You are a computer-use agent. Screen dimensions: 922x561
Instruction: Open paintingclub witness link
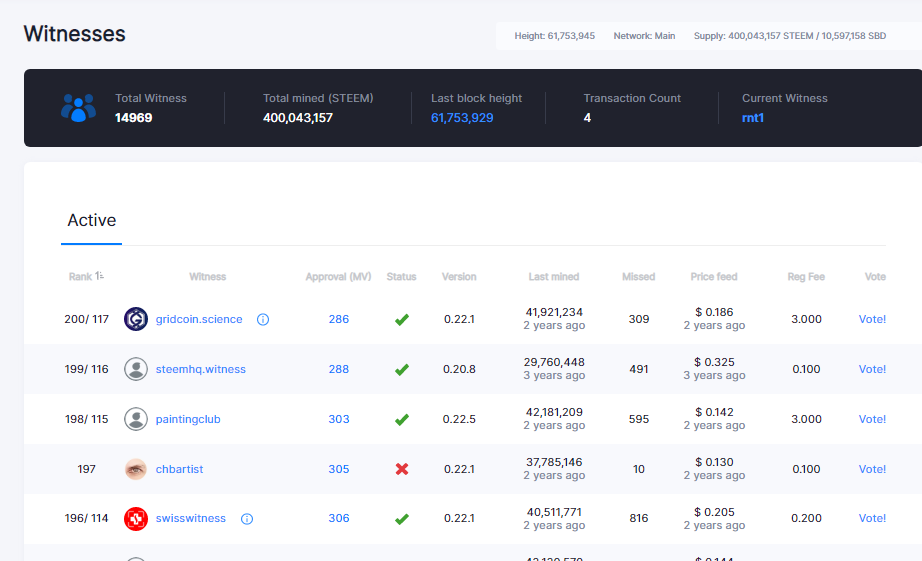(x=188, y=419)
